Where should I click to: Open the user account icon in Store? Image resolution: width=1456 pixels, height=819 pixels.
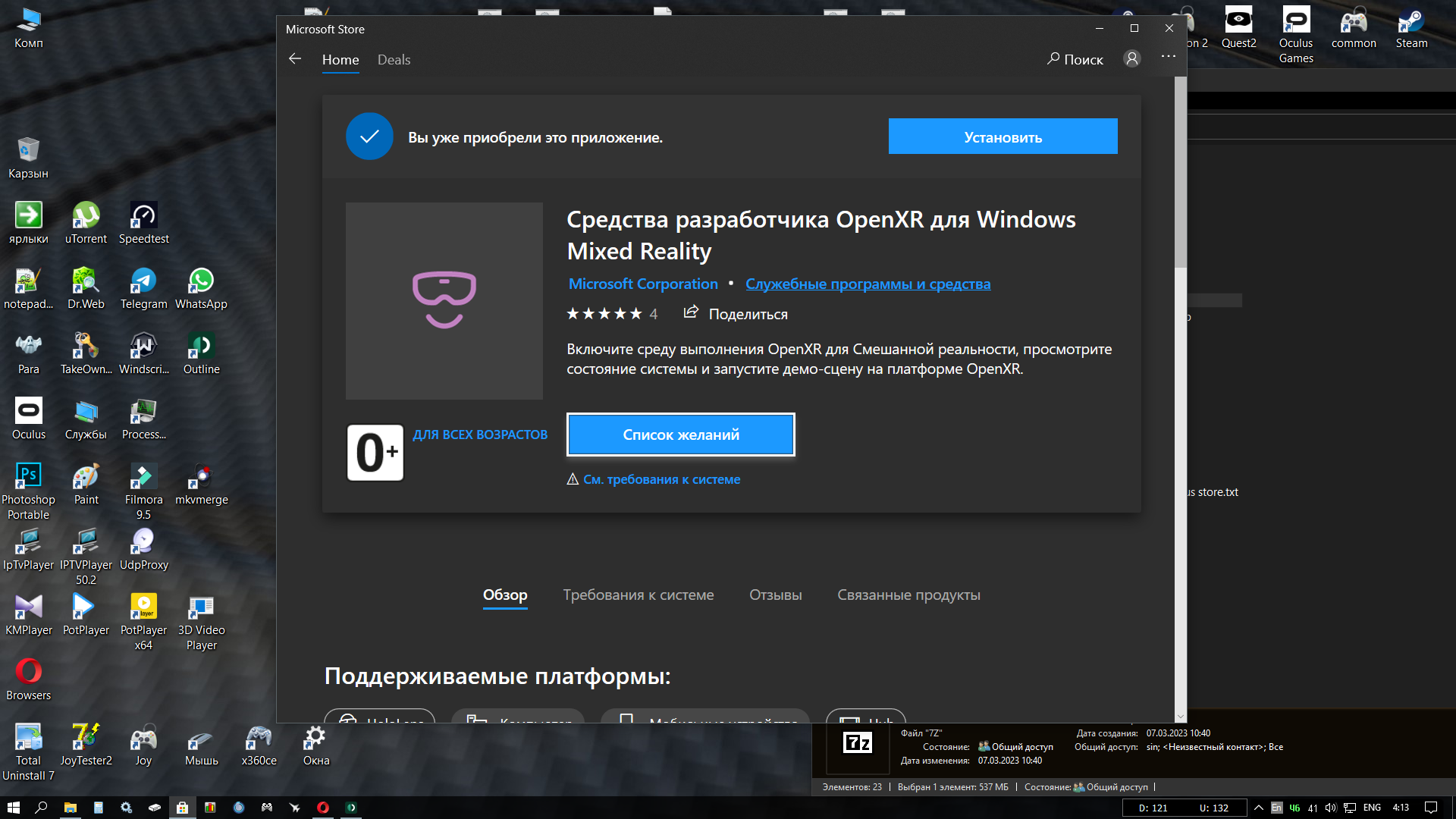[1131, 59]
